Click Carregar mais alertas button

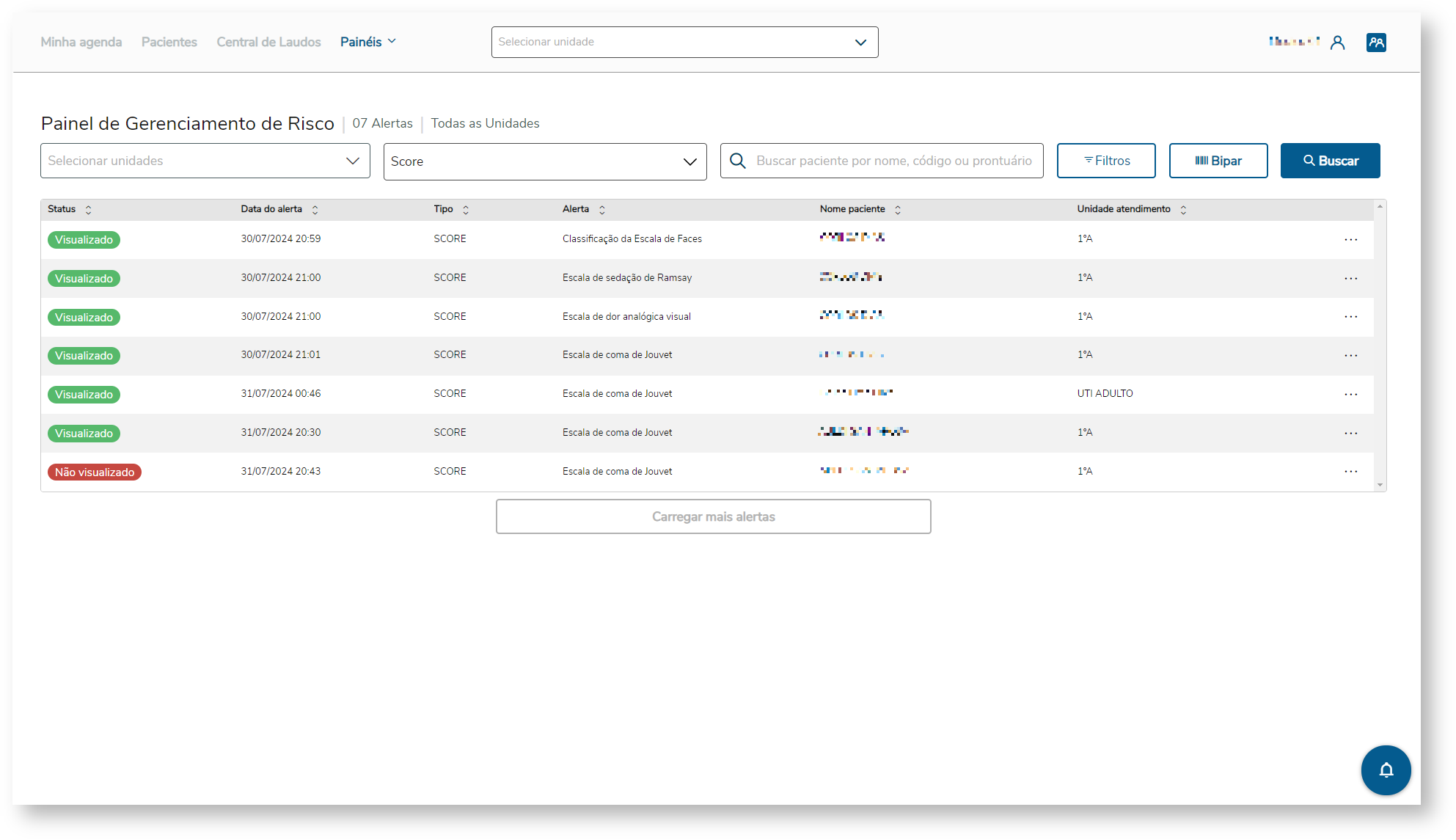[x=713, y=516]
